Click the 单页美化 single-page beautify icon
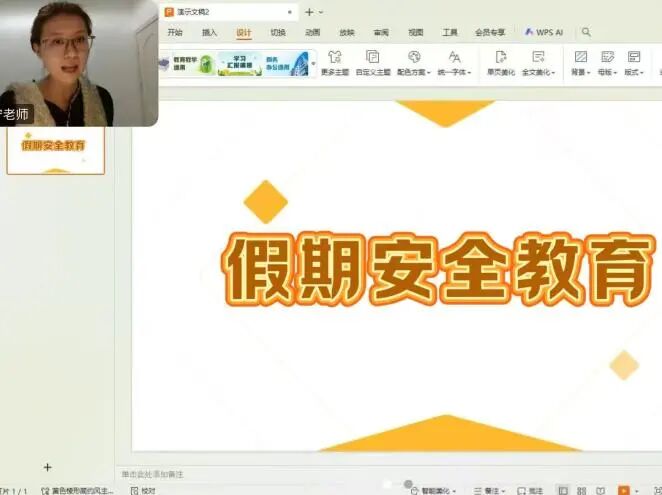 tap(500, 57)
